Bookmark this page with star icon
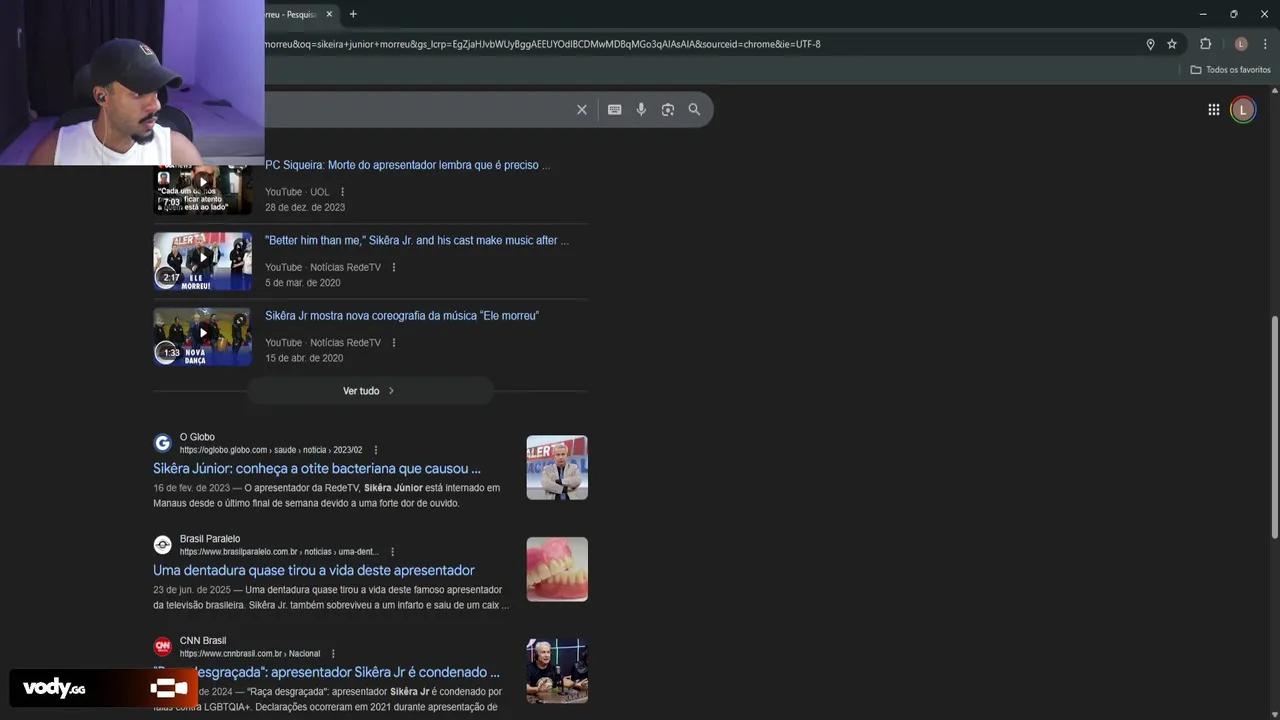 [x=1172, y=44]
